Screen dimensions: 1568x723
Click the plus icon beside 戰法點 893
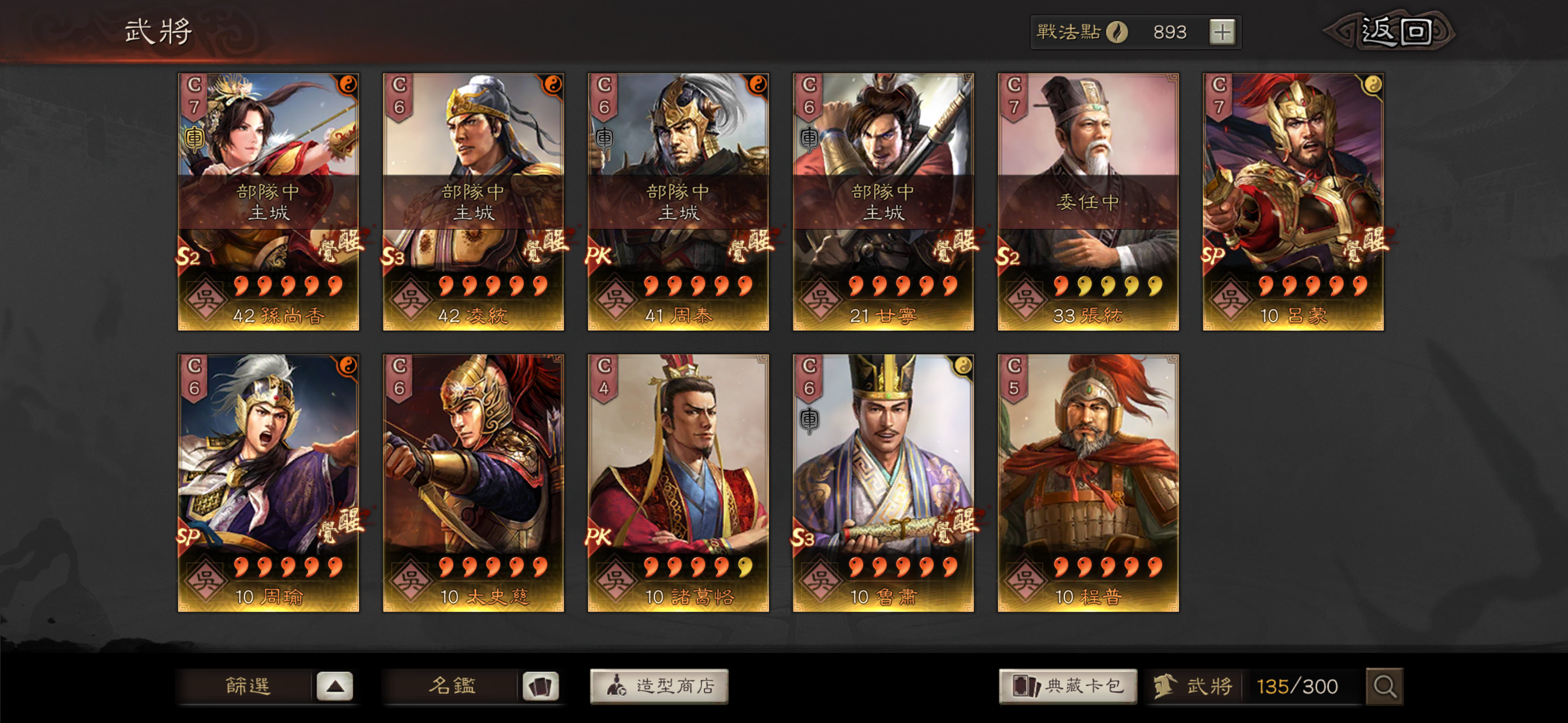(x=1222, y=31)
